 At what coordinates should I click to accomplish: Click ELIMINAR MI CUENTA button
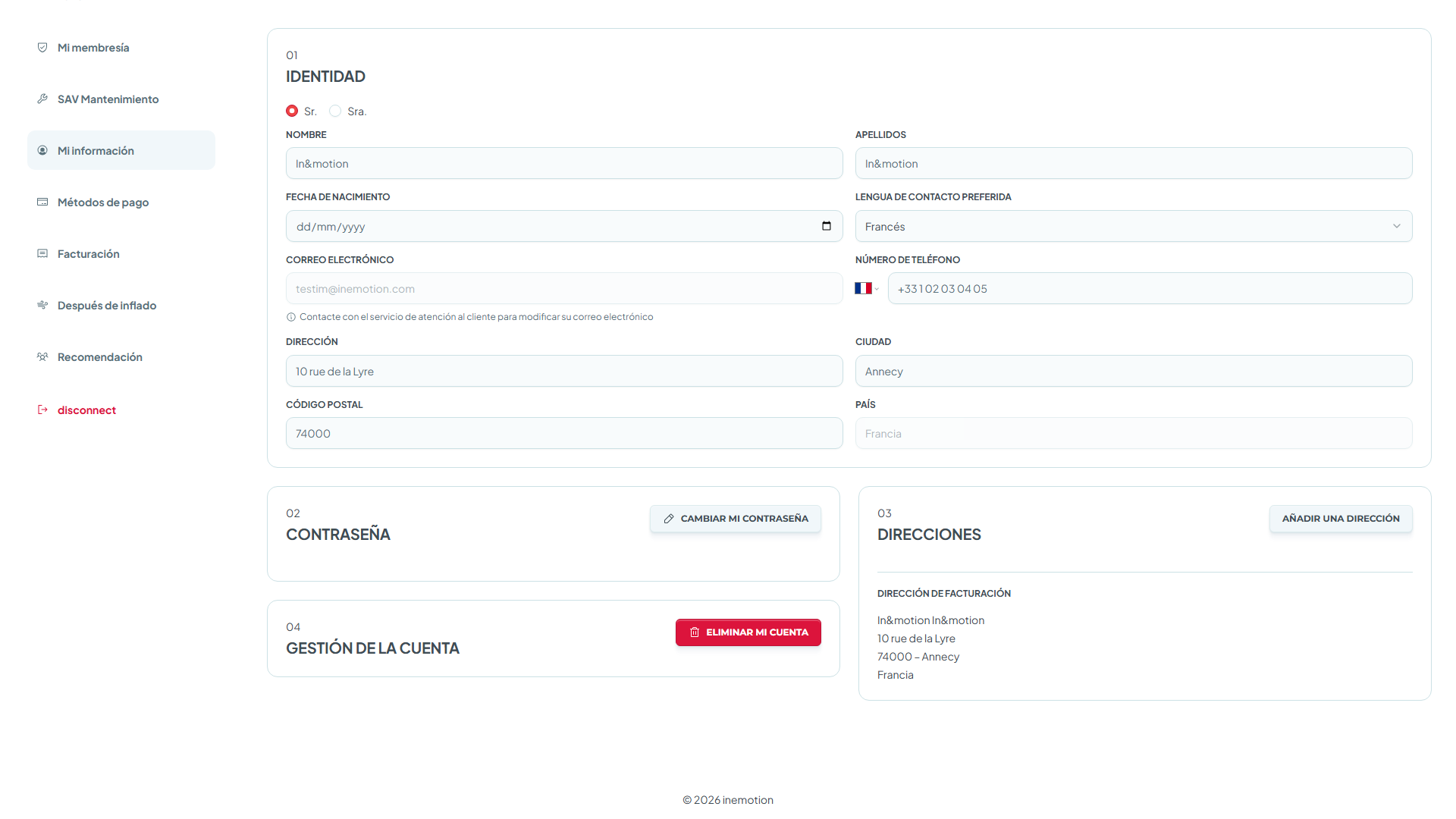(748, 632)
